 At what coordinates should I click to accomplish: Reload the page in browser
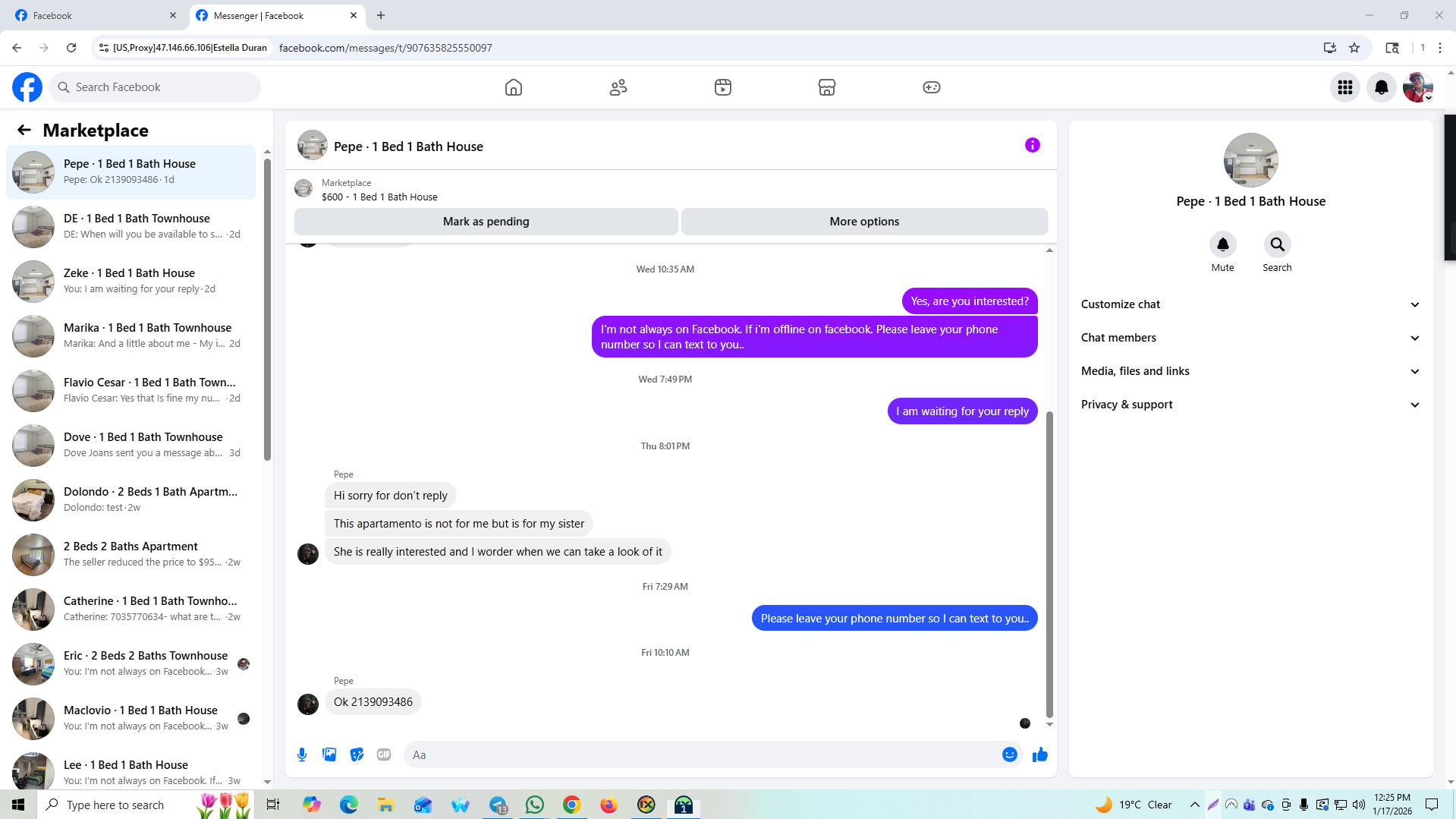(71, 48)
